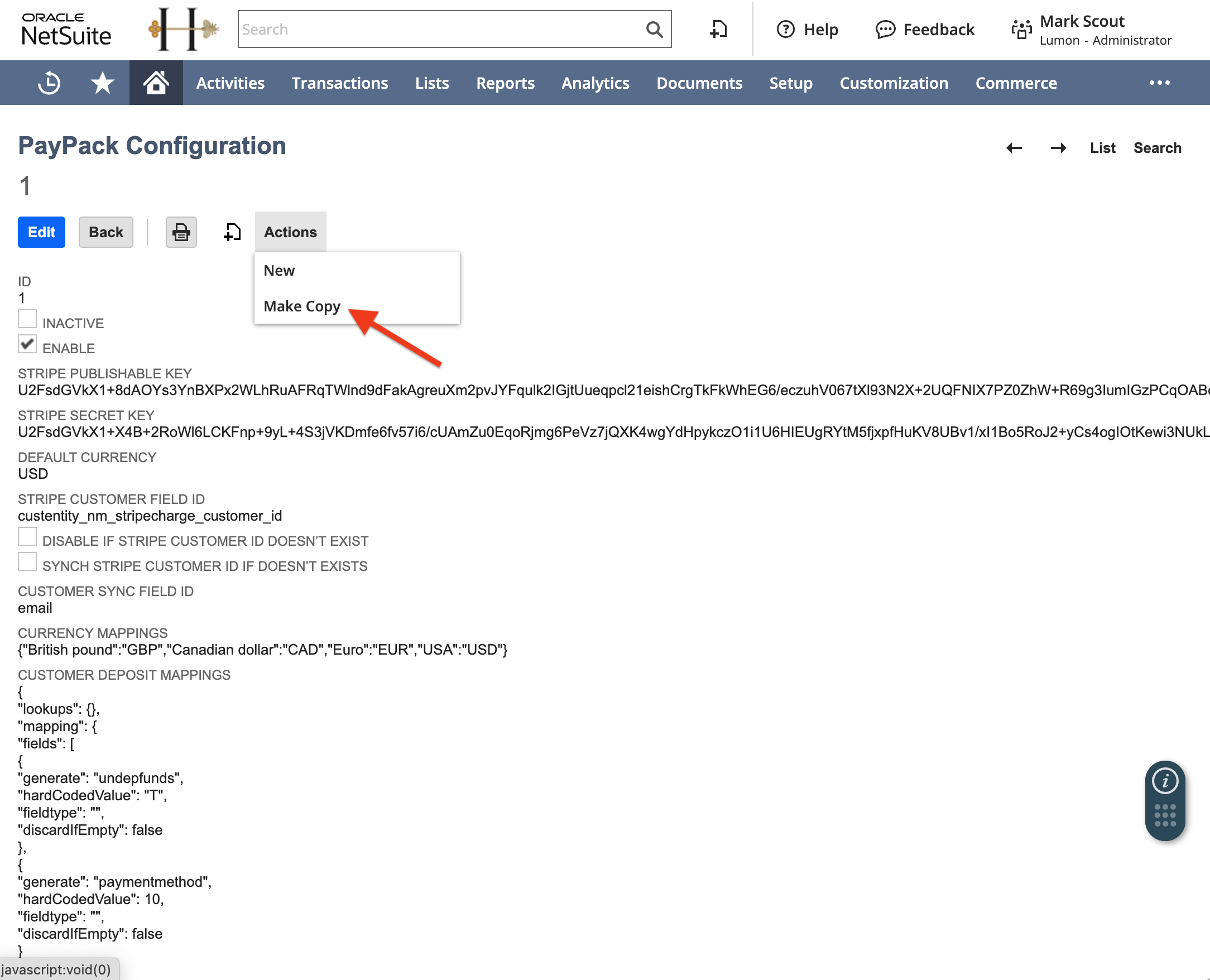Click the search magnifier icon
Viewport: 1210px width, 980px height.
pyautogui.click(x=654, y=30)
